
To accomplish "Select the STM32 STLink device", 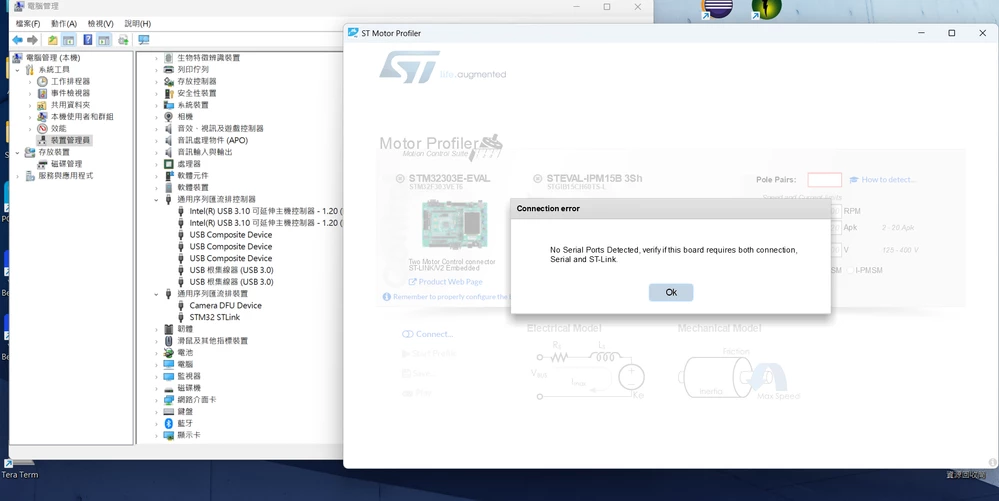I will coord(215,317).
